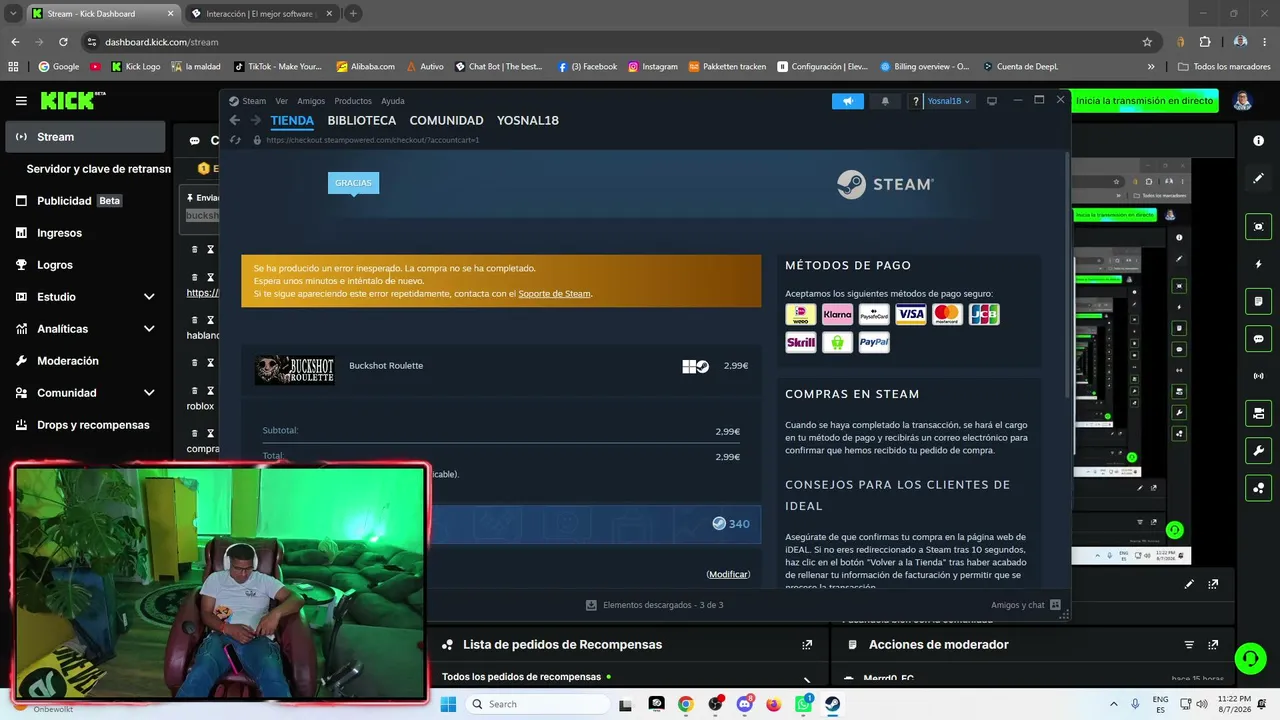Show hidden system tray icons

[1113, 704]
